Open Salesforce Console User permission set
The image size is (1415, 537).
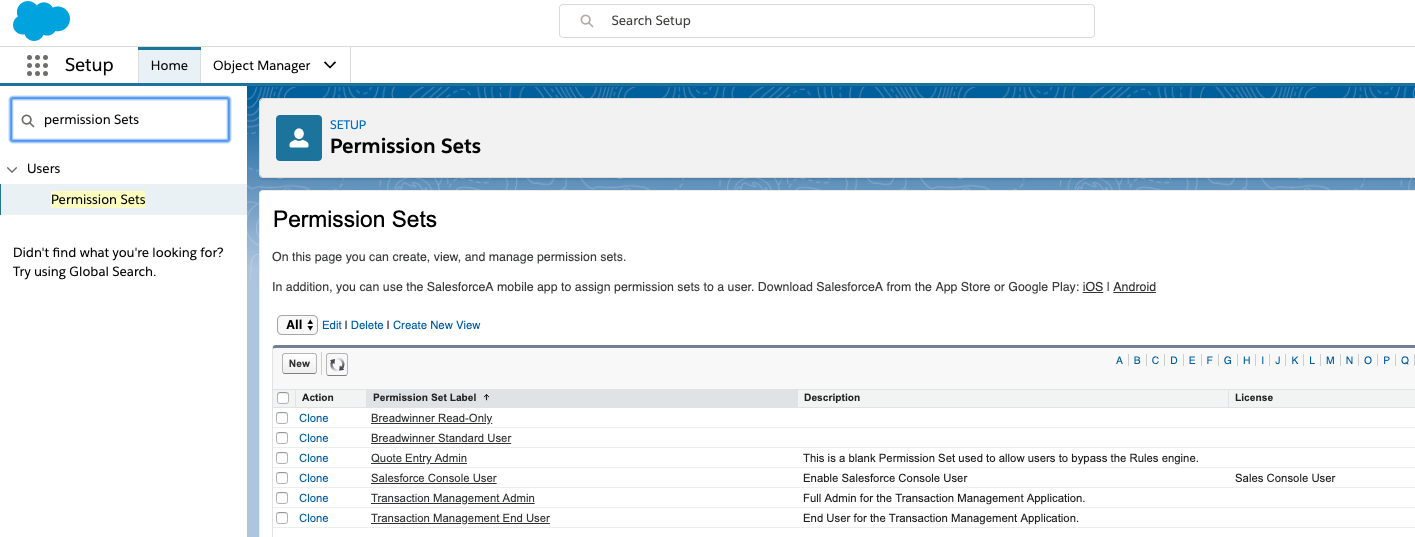[x=434, y=478]
